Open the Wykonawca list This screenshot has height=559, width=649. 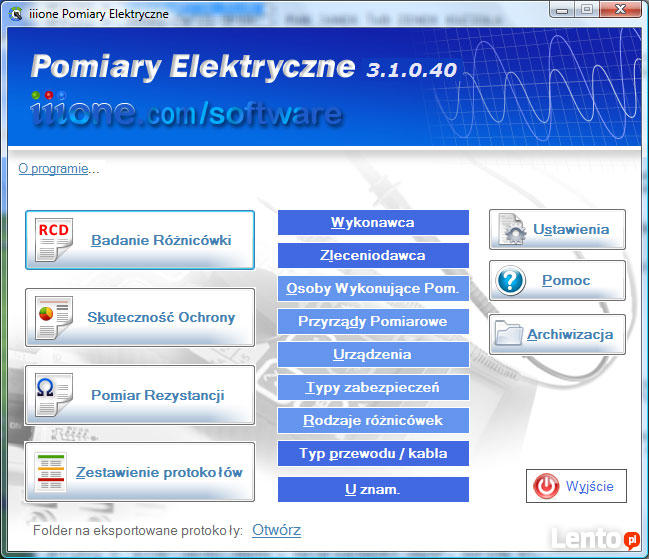click(x=373, y=222)
